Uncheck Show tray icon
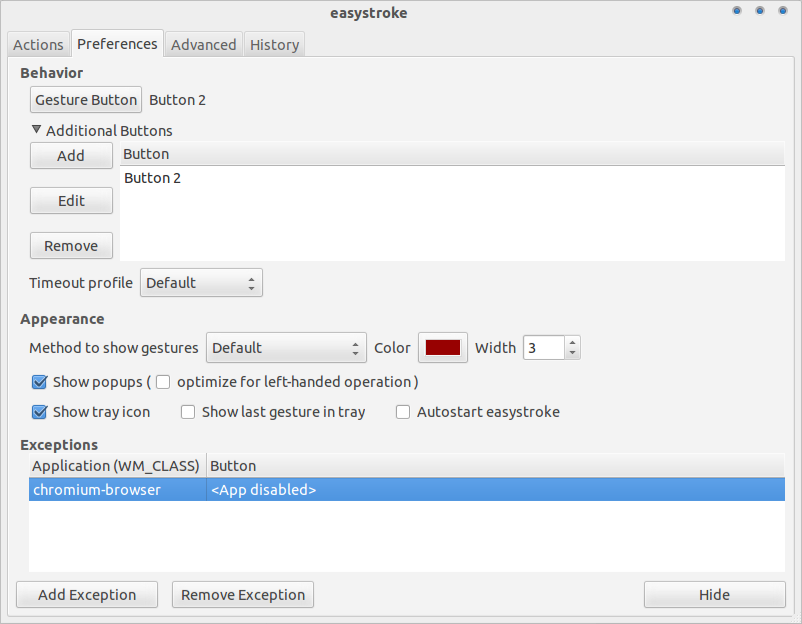Image resolution: width=802 pixels, height=624 pixels. click(39, 412)
